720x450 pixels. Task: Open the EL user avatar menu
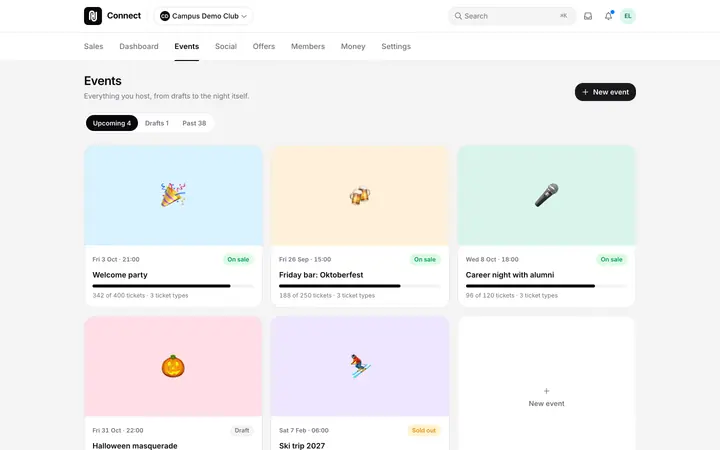coord(628,16)
